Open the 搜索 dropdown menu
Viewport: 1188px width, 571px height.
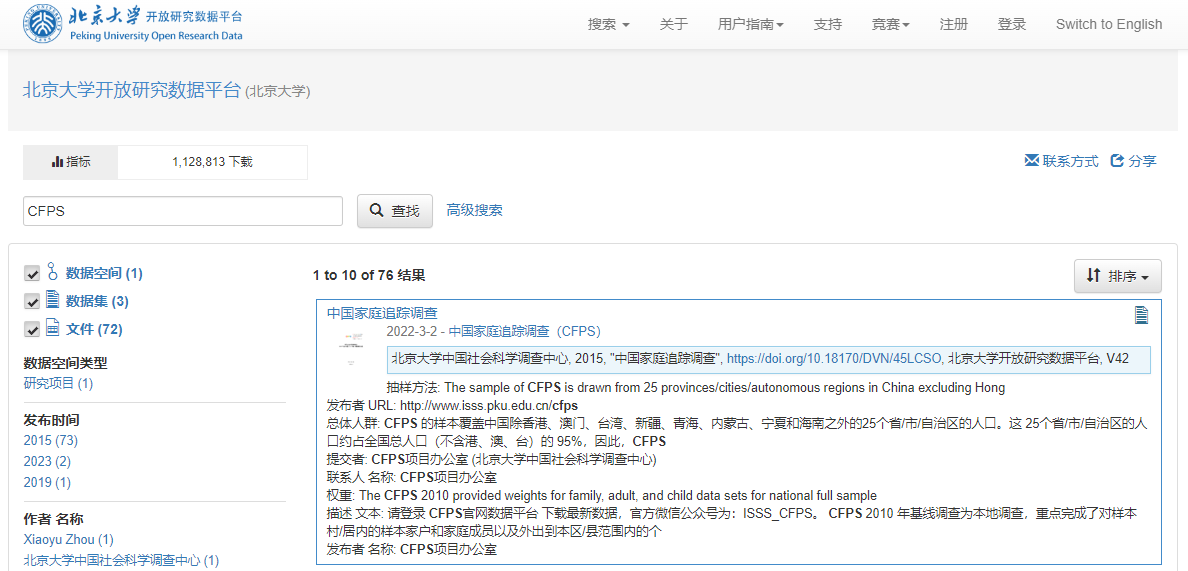click(x=609, y=24)
